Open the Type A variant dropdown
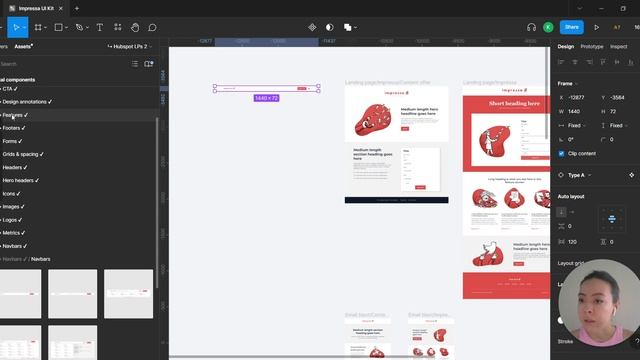 [x=580, y=175]
